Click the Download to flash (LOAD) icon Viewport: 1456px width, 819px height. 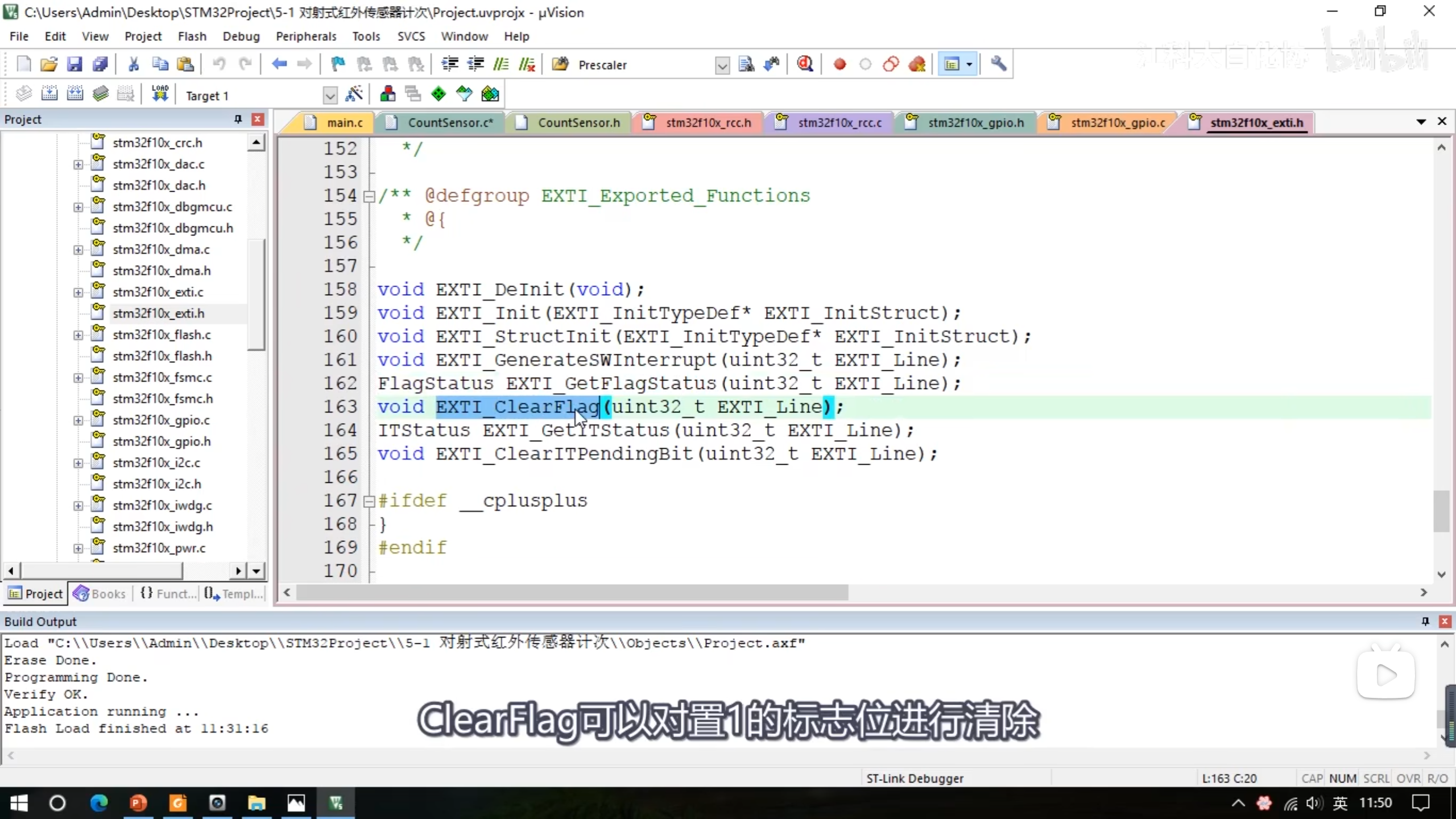tap(160, 94)
